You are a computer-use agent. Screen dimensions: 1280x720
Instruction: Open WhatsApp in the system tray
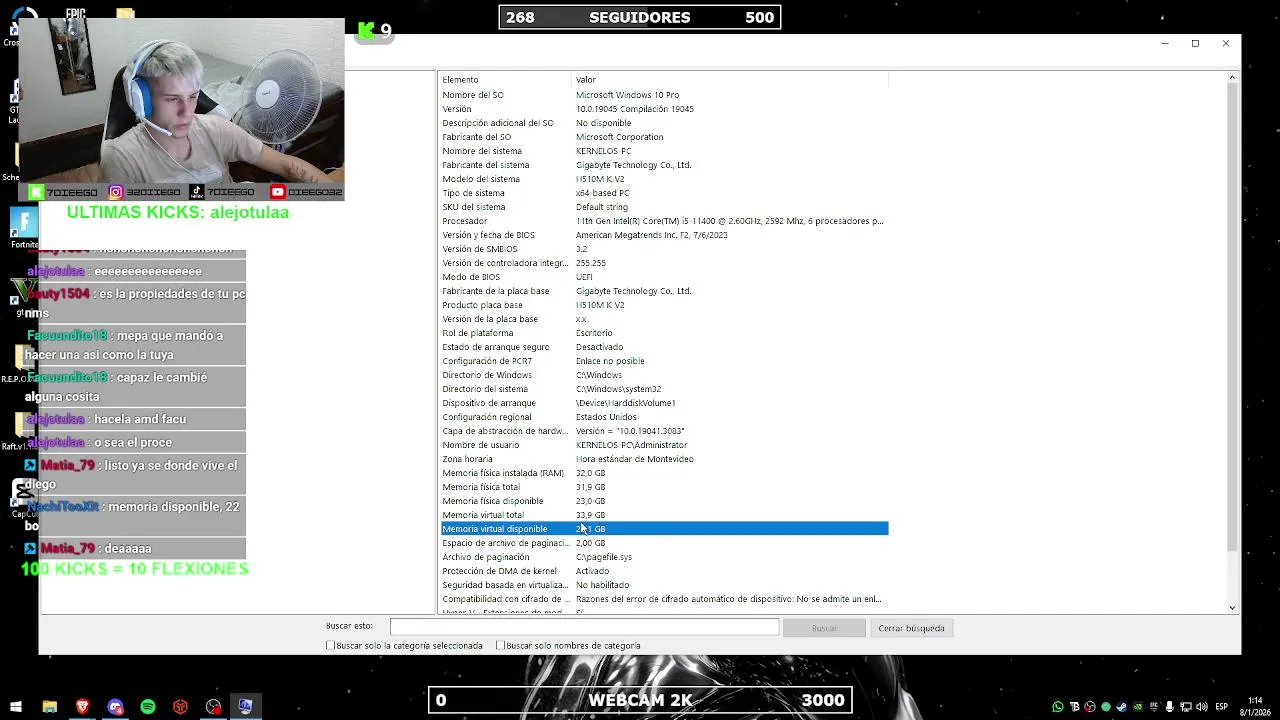pos(1058,707)
